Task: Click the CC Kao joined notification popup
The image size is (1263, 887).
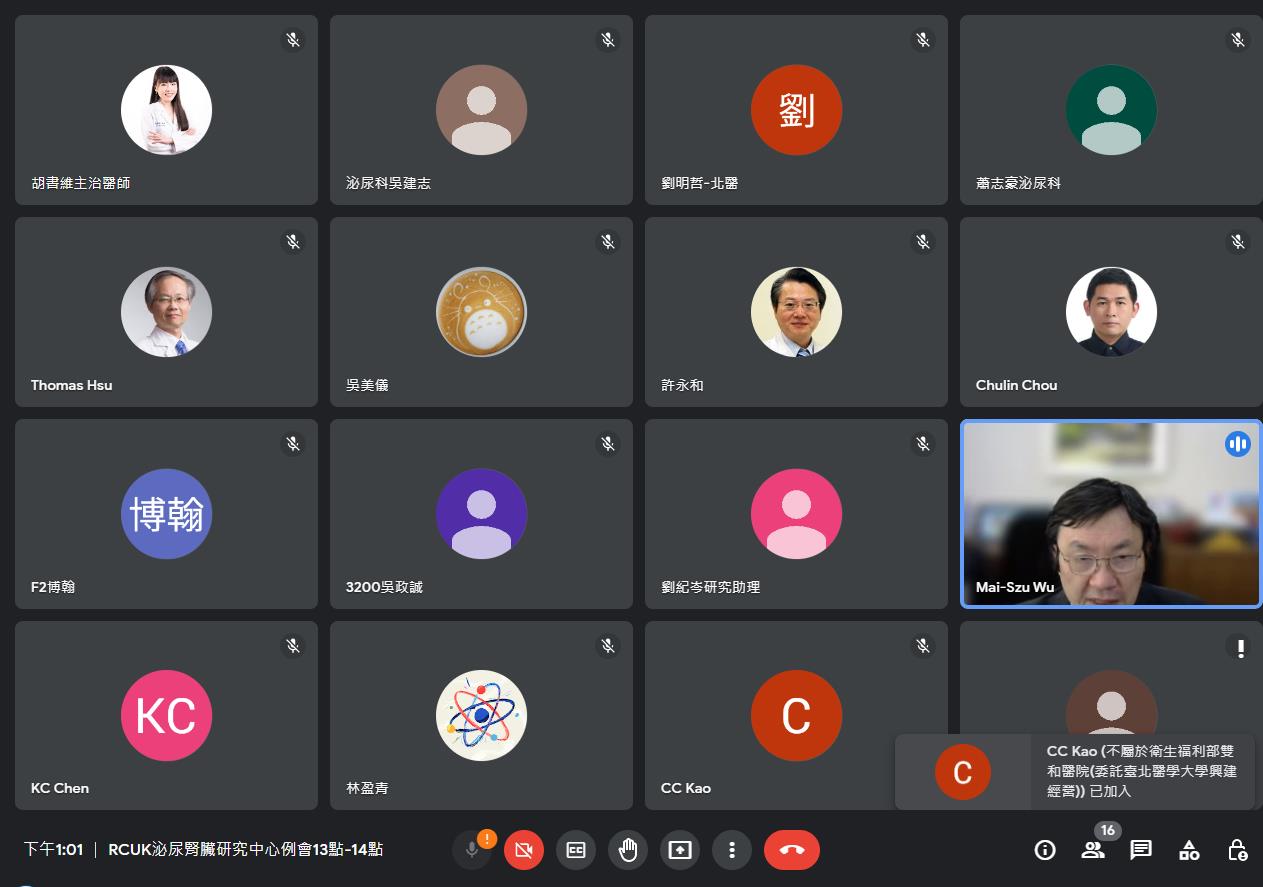Action: [x=1075, y=771]
